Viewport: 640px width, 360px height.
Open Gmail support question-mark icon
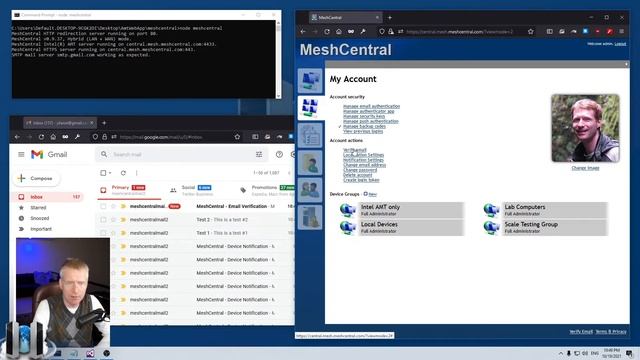pyautogui.click(x=279, y=154)
